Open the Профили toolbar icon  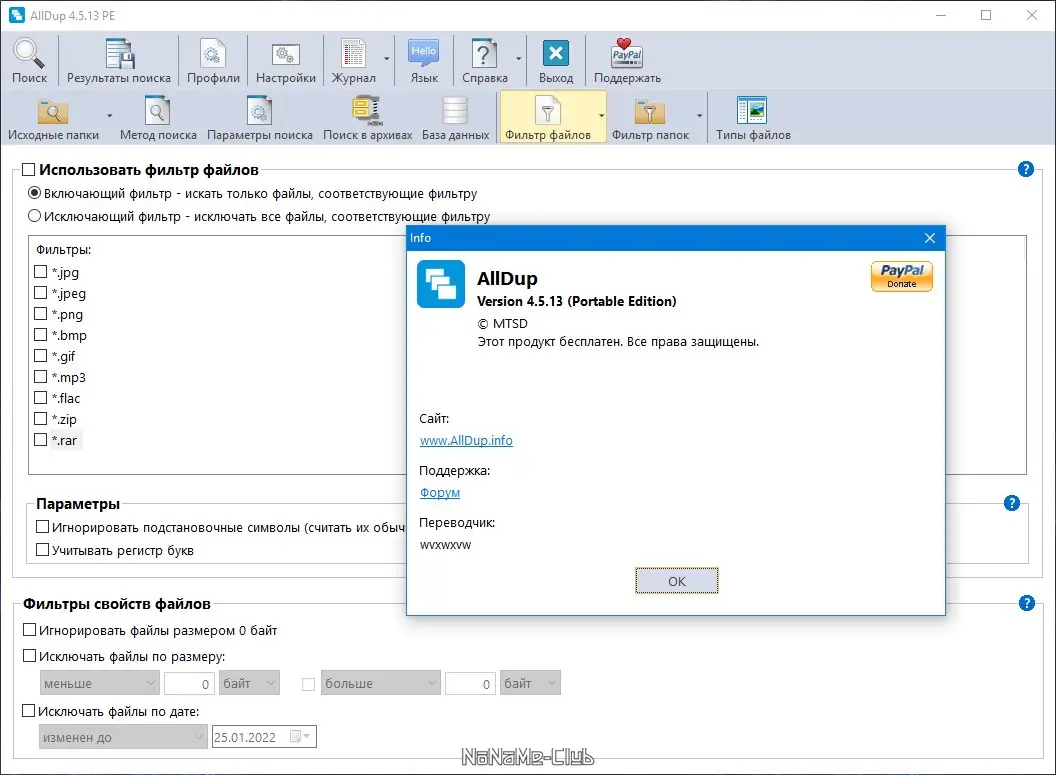point(213,61)
